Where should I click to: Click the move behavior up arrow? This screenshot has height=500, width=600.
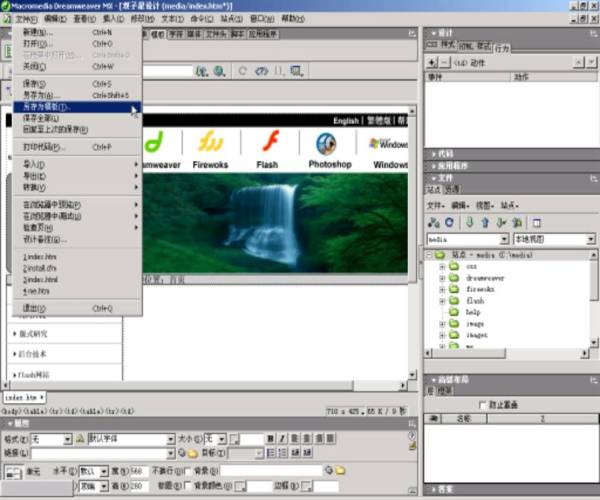click(578, 62)
